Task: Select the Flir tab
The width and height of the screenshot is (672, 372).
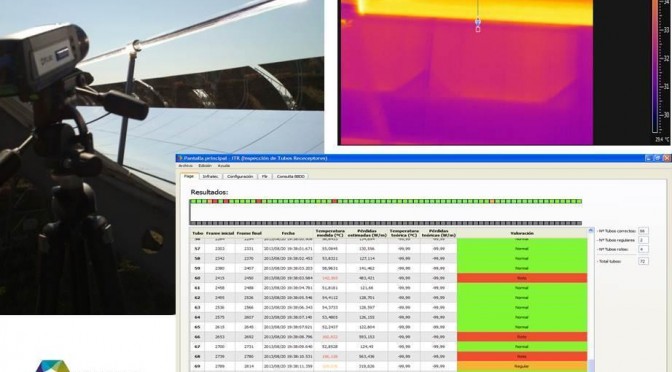Action: click(x=264, y=176)
